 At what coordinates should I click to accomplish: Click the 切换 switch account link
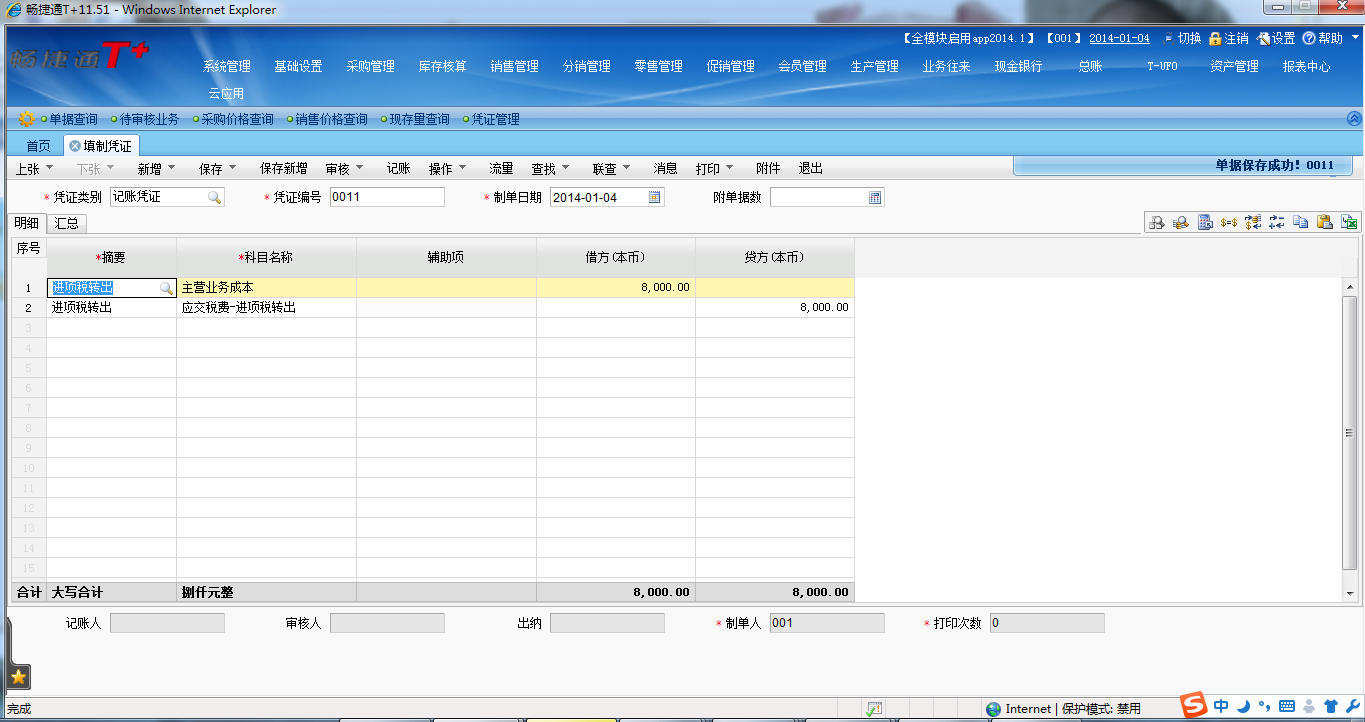(1182, 38)
